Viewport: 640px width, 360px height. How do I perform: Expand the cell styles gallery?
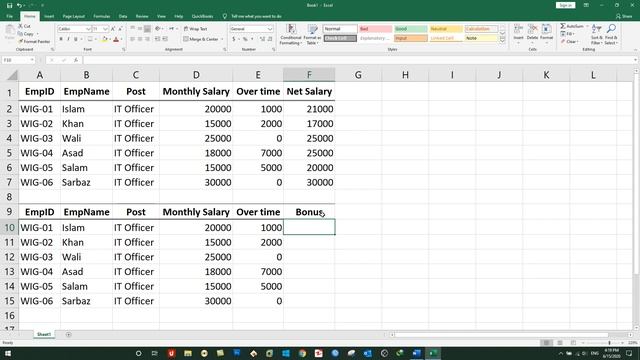point(502,41)
